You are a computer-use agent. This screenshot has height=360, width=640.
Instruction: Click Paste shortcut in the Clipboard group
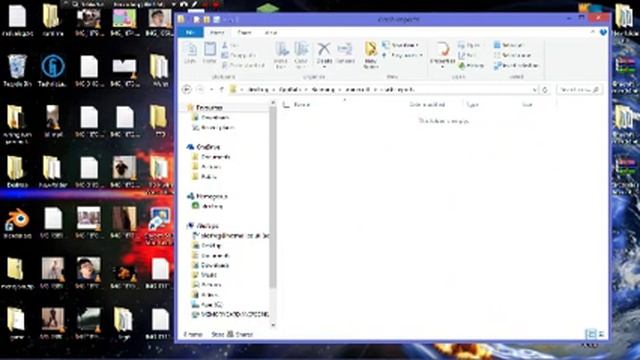point(244,65)
